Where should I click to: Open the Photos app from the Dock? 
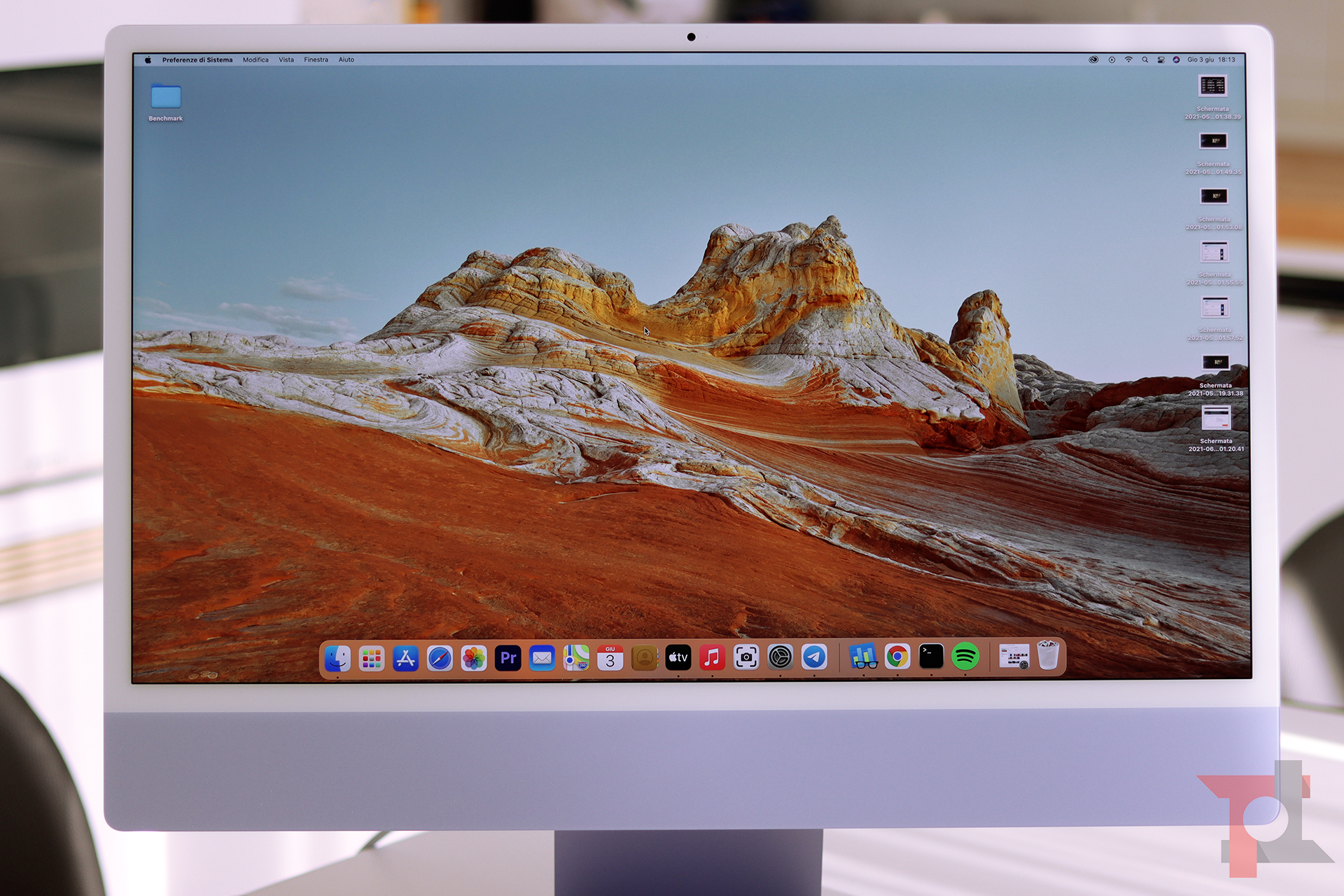[474, 658]
